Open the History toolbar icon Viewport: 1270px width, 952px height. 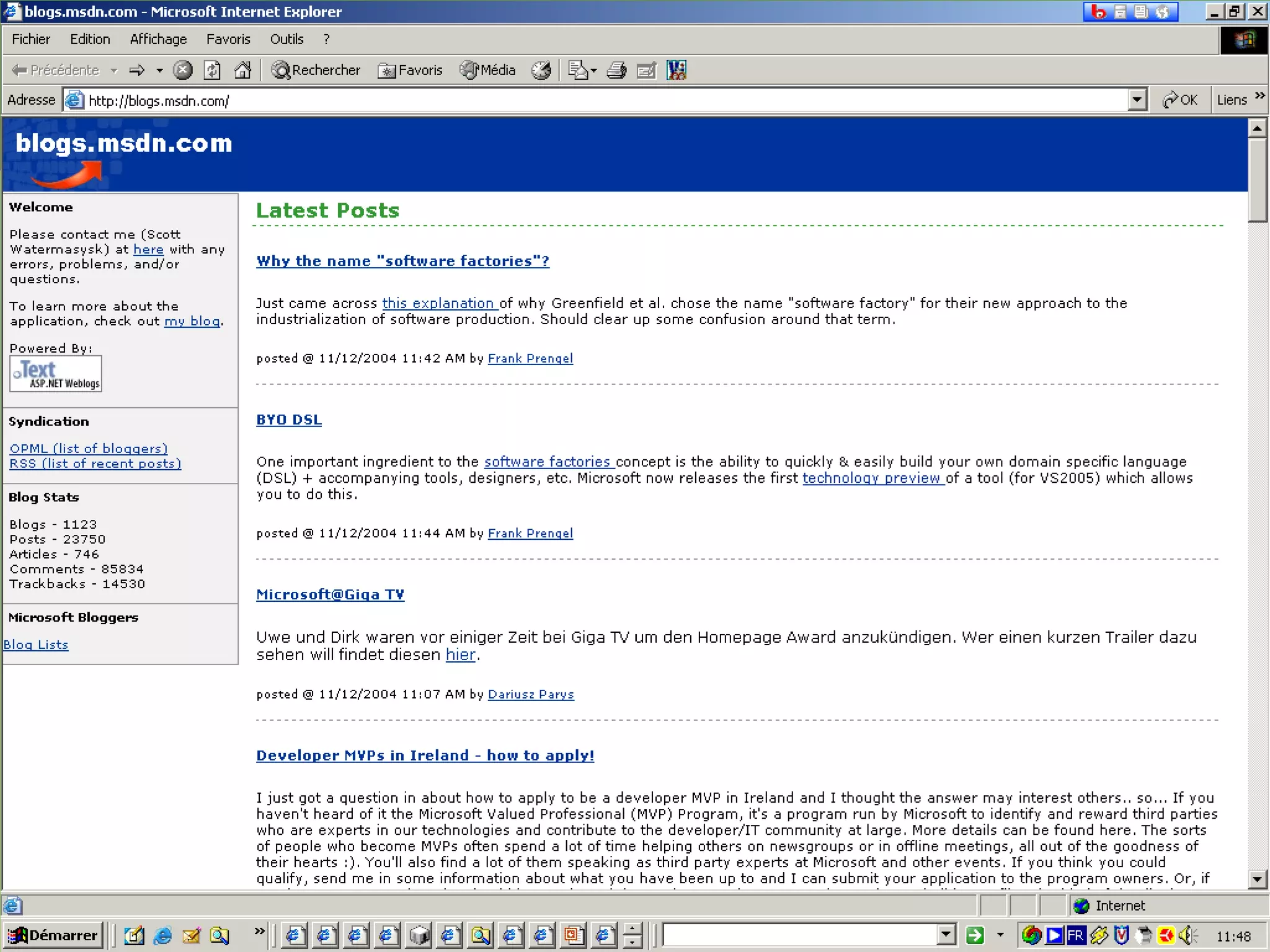click(x=541, y=70)
